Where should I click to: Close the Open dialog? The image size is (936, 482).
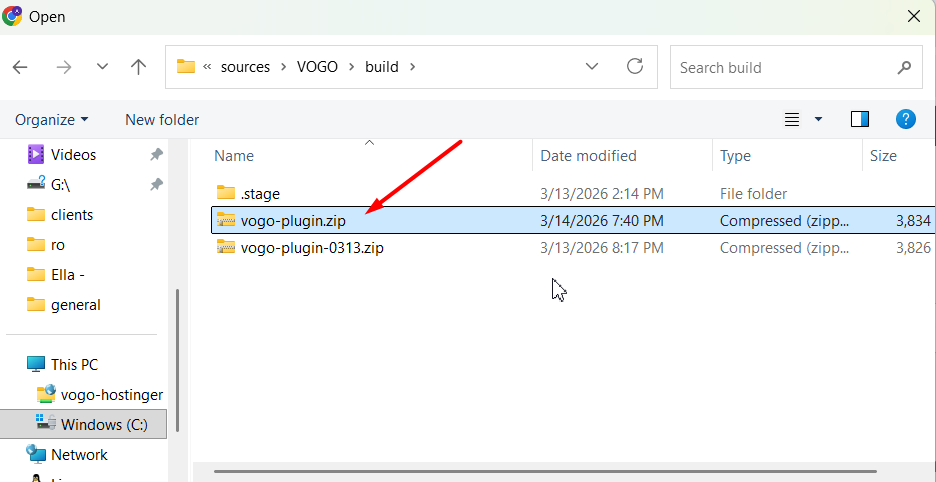913,16
